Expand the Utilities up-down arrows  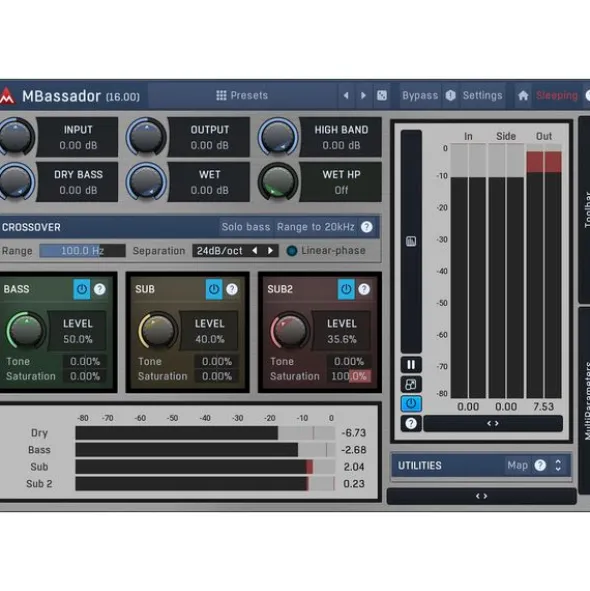[x=558, y=465]
